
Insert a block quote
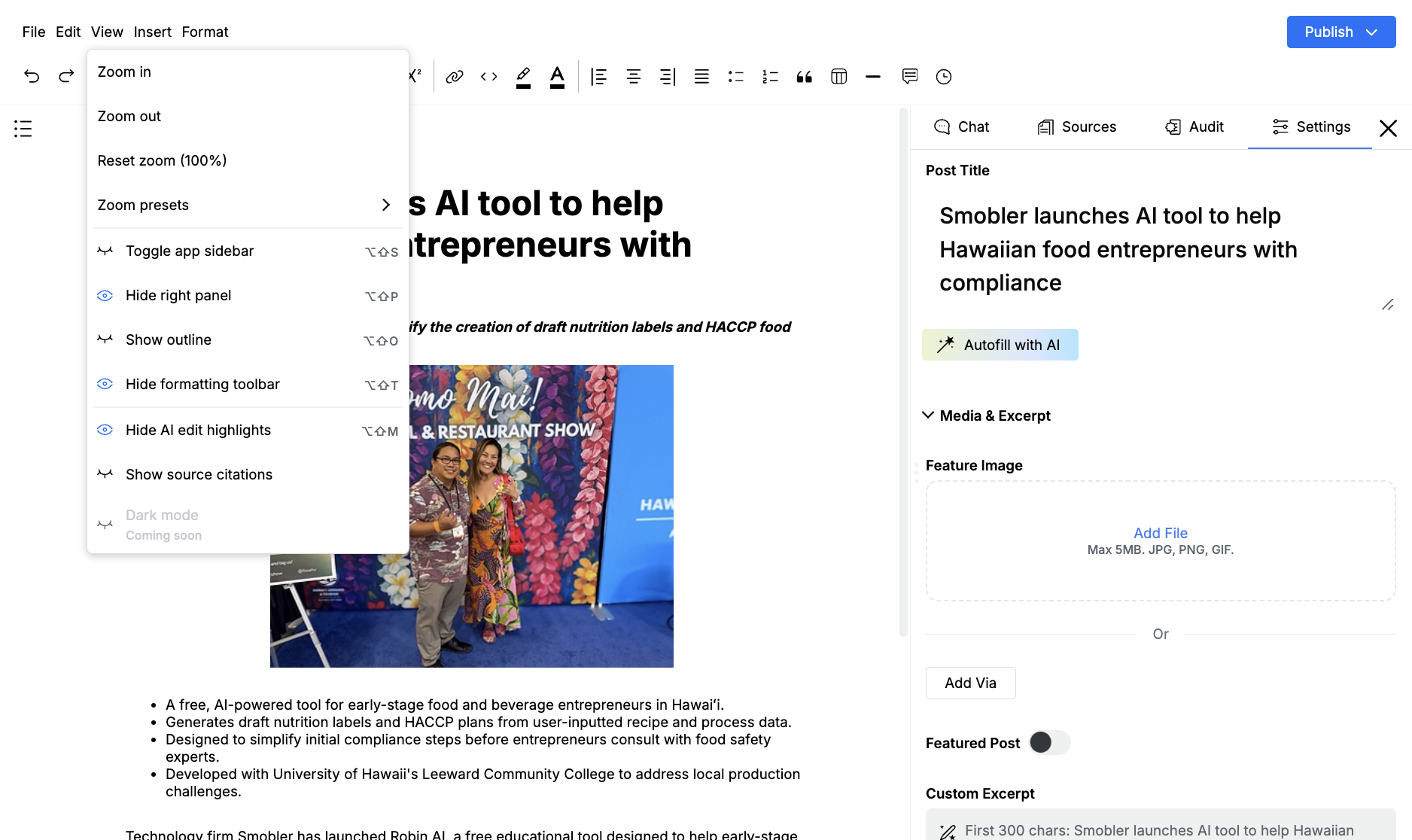coord(805,77)
